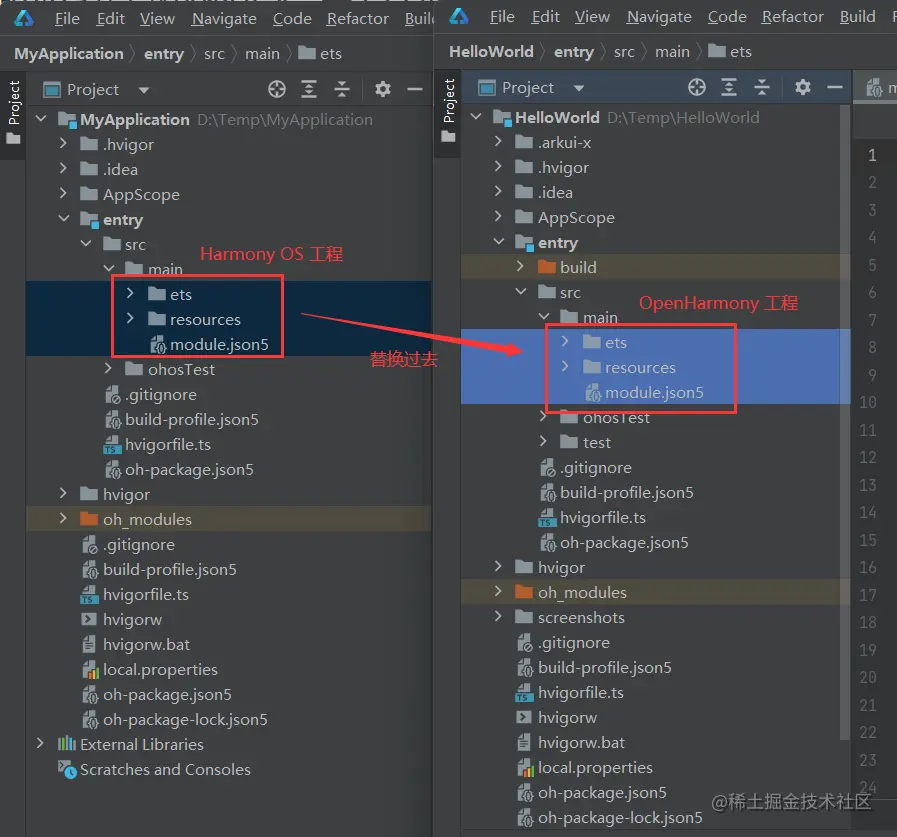897x837 pixels.
Task: Open Build menu in HelloWorld window
Action: [x=857, y=17]
